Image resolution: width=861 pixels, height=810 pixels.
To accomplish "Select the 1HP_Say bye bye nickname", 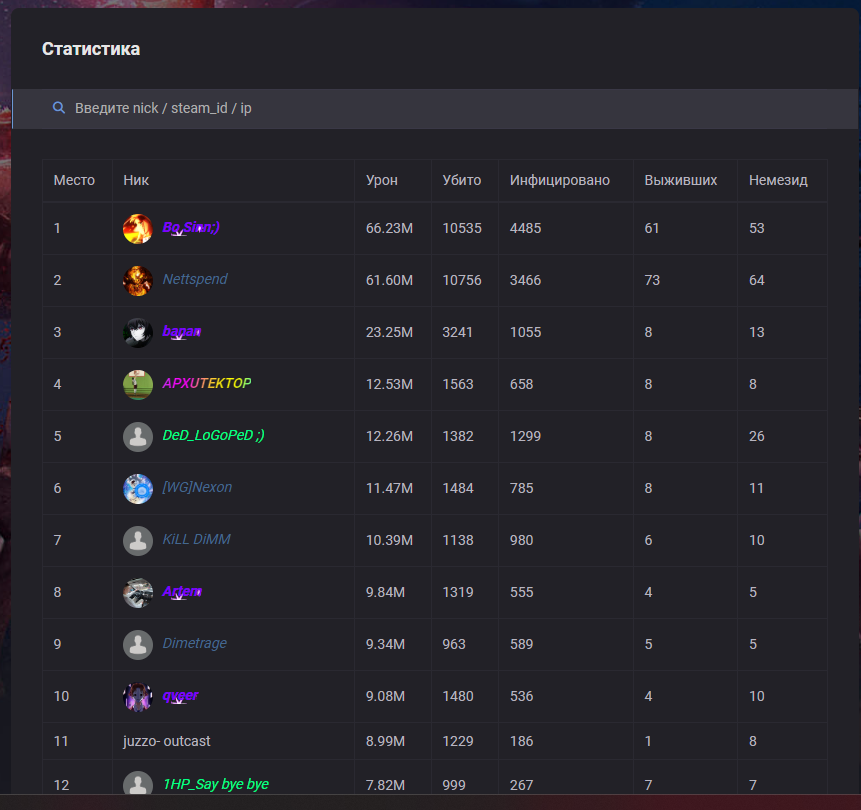I will click(x=215, y=784).
